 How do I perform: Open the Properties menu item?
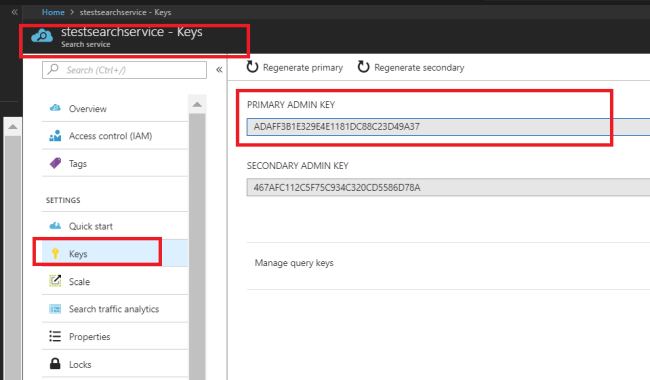coord(115,336)
